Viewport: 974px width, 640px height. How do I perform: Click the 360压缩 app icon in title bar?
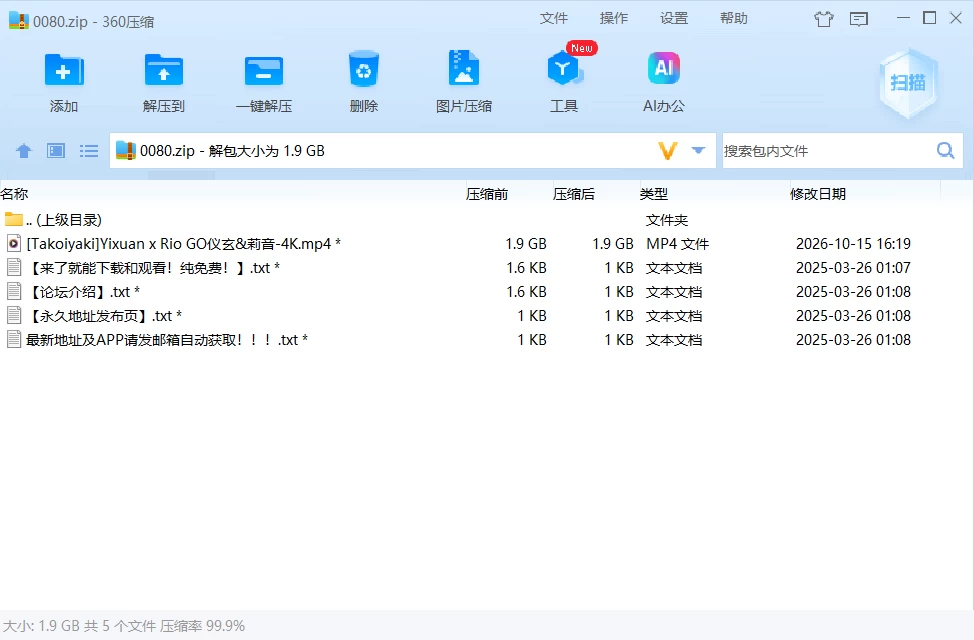pyautogui.click(x=19, y=21)
